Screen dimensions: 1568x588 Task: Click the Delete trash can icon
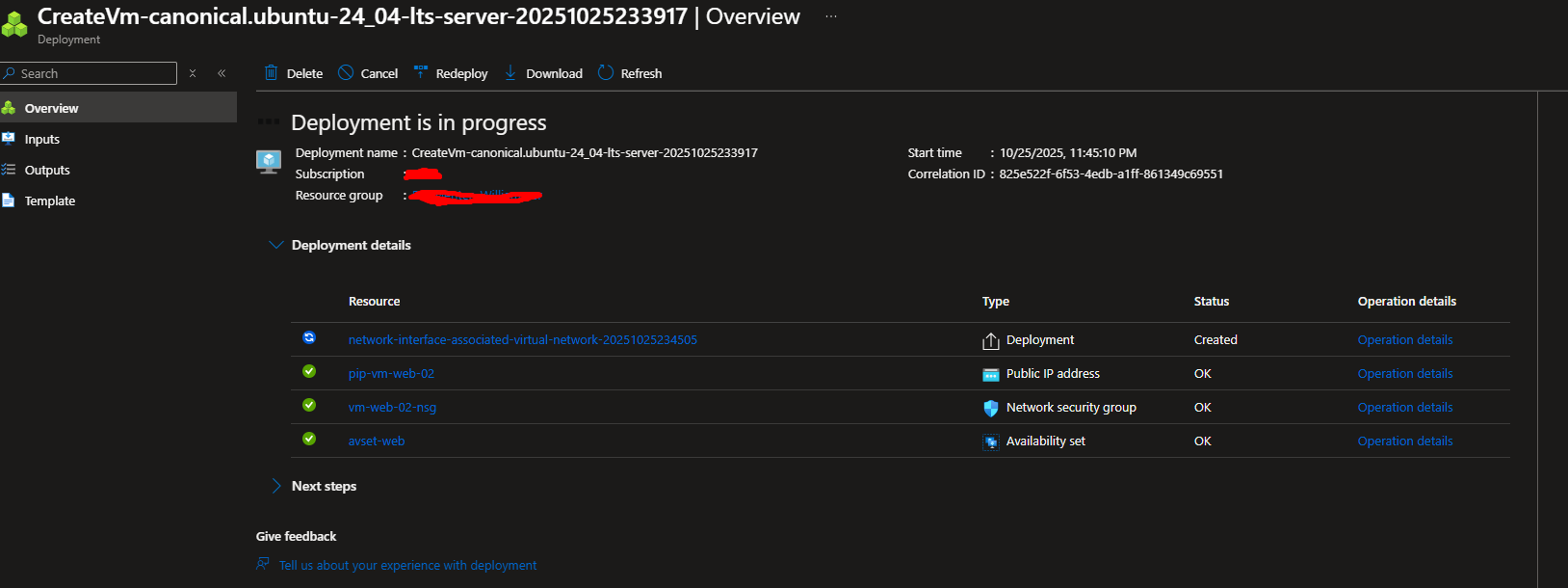click(272, 73)
